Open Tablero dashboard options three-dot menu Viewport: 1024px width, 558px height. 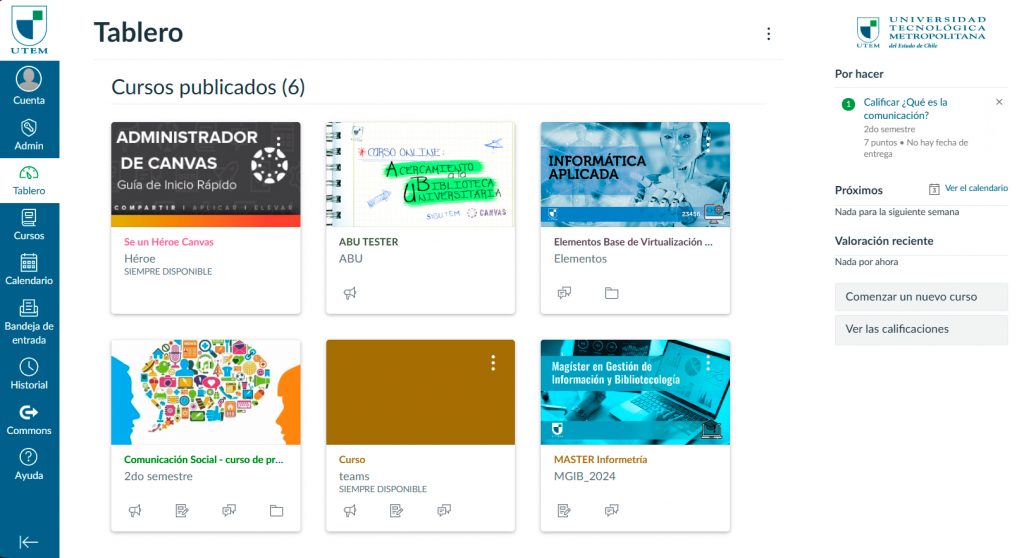[769, 34]
